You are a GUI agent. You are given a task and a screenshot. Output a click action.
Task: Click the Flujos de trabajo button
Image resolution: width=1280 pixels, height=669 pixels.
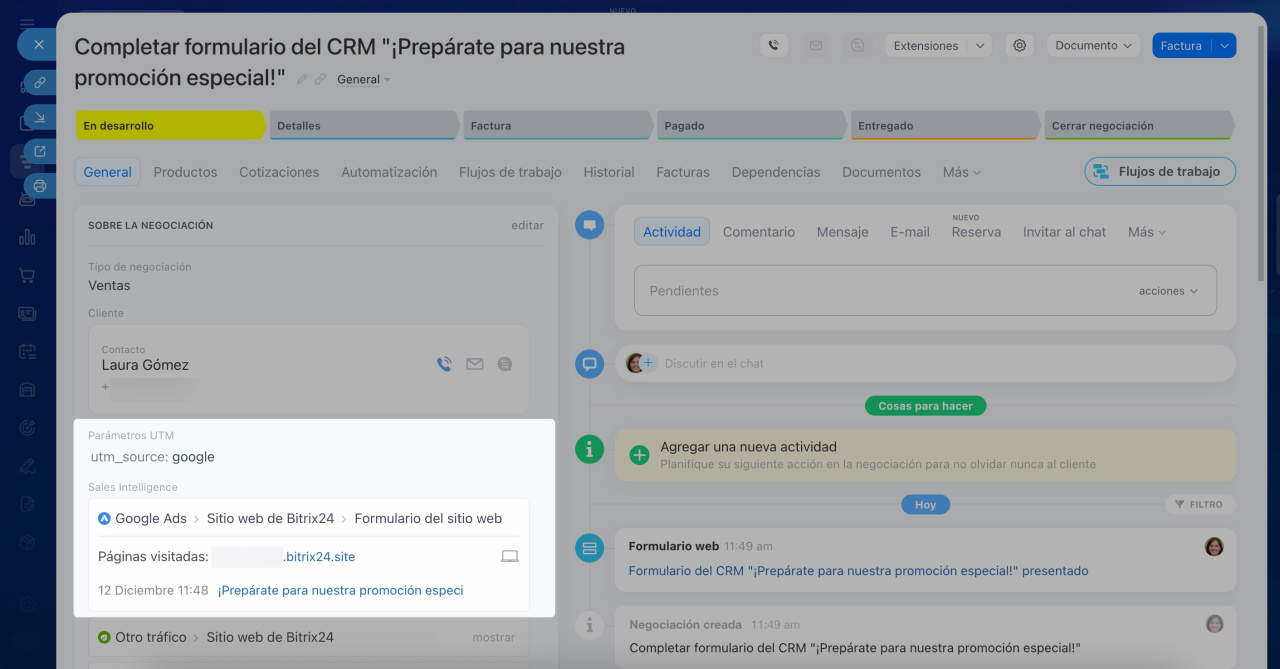[x=1159, y=172]
